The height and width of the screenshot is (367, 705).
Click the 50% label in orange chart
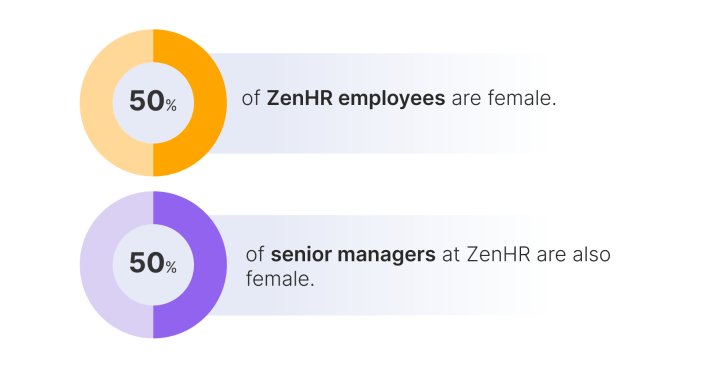click(x=153, y=101)
